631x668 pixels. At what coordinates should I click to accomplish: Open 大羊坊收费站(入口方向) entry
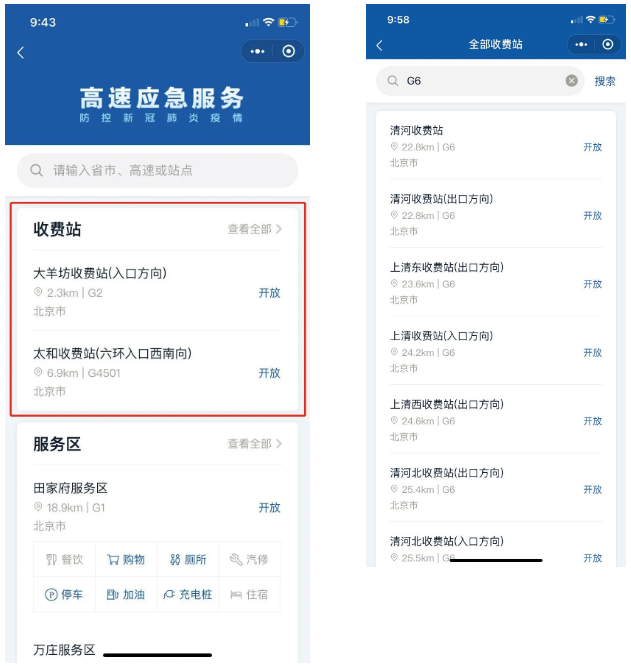pos(157,291)
